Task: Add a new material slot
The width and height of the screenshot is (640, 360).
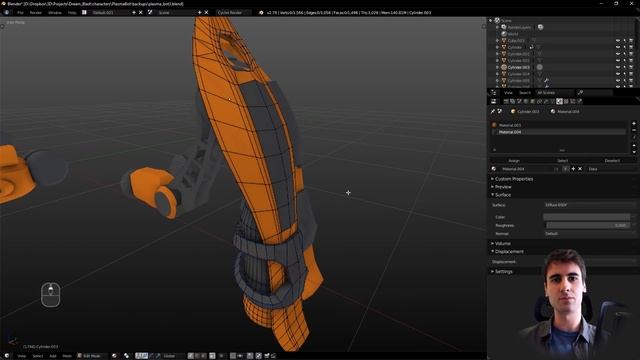Action: click(x=634, y=124)
